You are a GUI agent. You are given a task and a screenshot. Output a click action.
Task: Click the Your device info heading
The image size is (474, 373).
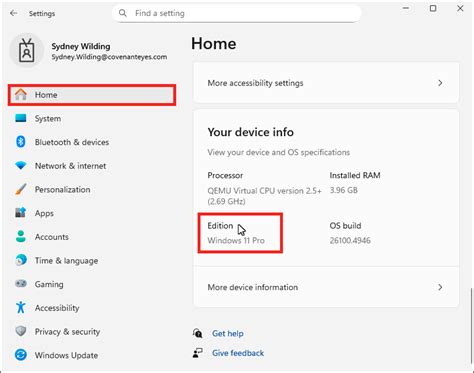(251, 132)
